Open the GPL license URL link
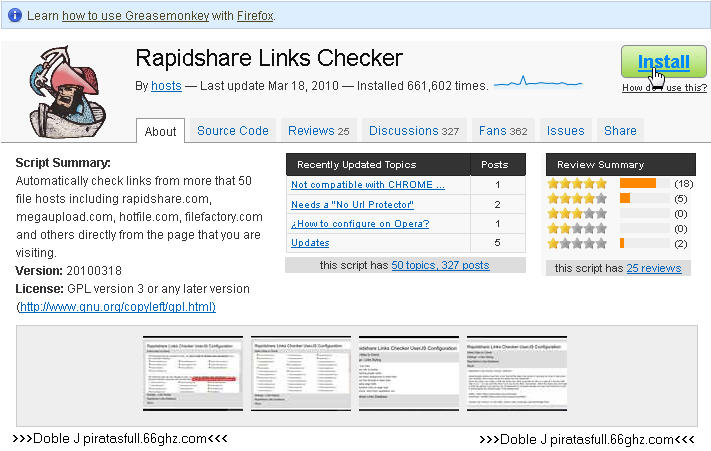 [117, 307]
